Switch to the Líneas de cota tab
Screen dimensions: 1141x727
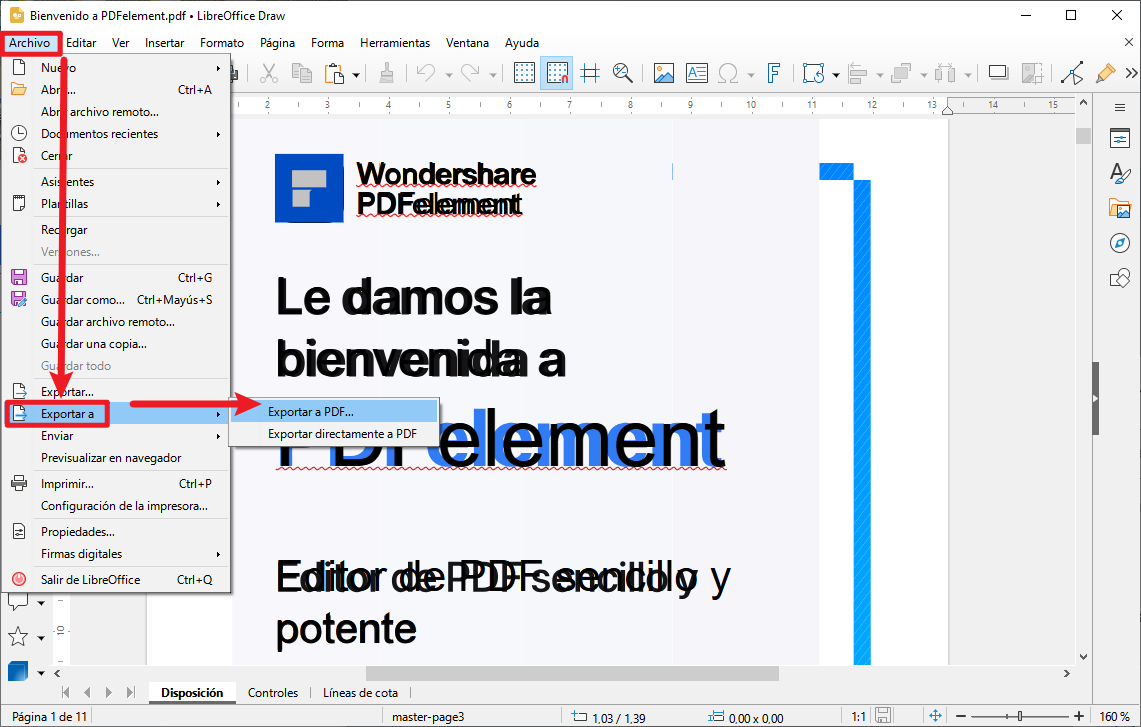(x=360, y=693)
